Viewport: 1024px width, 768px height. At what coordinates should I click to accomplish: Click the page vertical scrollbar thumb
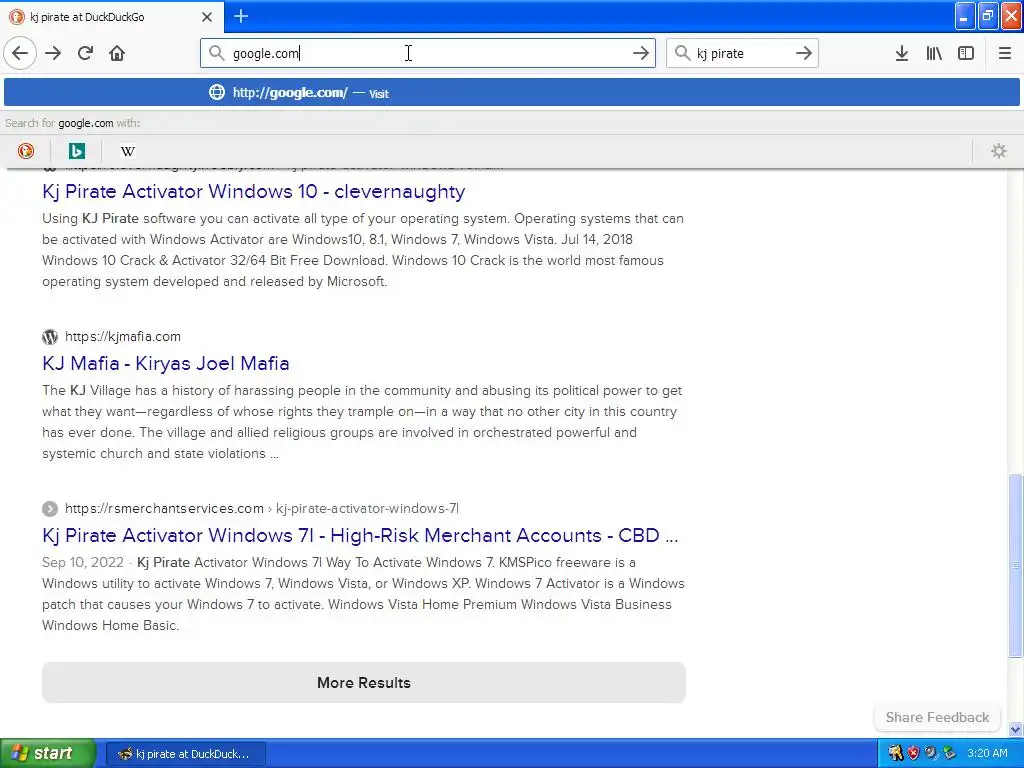(1015, 566)
